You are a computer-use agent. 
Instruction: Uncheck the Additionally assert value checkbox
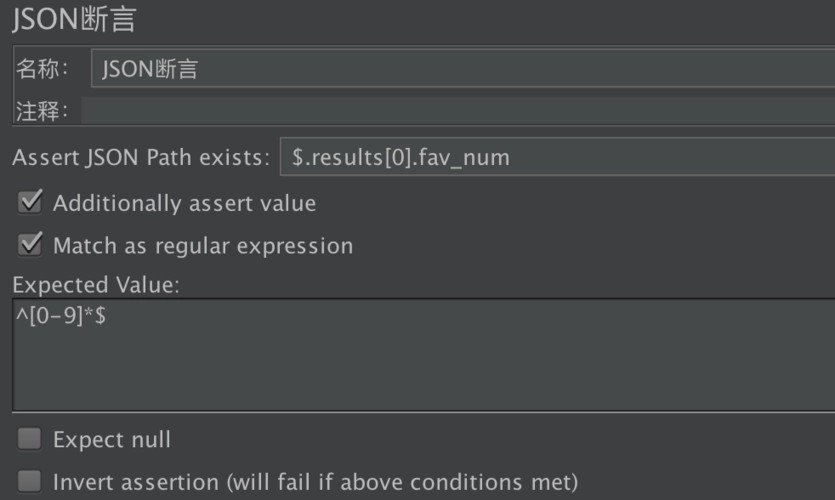(x=31, y=203)
